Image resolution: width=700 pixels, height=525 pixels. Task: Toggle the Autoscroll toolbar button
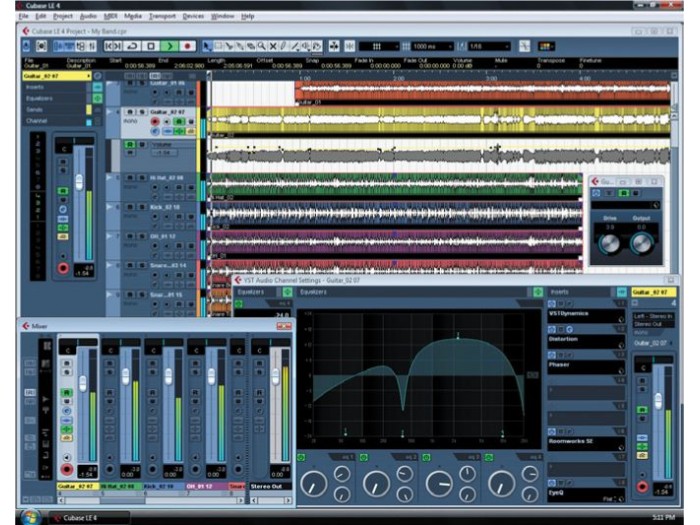(x=334, y=46)
